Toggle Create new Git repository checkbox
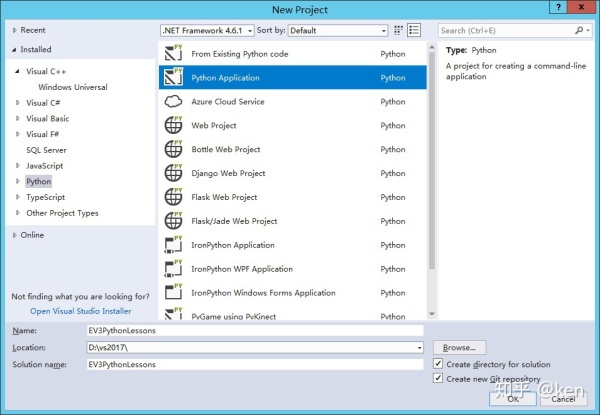Screen dimensions: 600x415 pyautogui.click(x=438, y=378)
